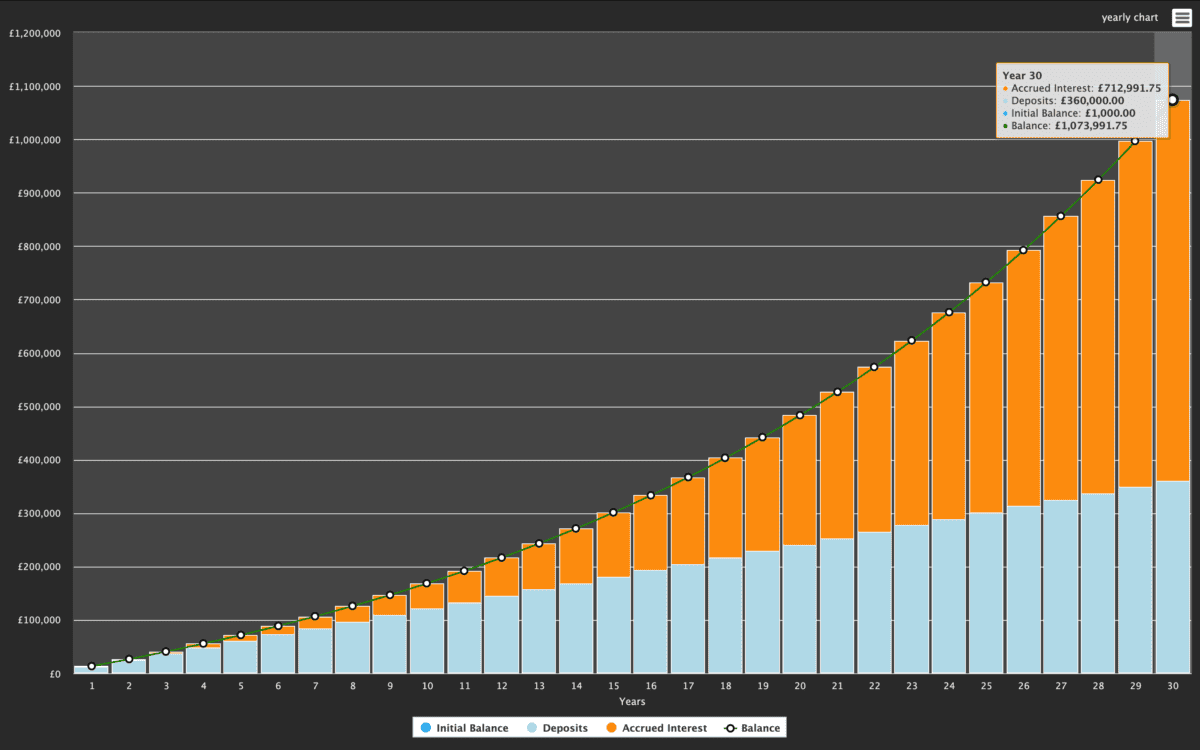Click the Balance marker above Year 5

point(241,635)
